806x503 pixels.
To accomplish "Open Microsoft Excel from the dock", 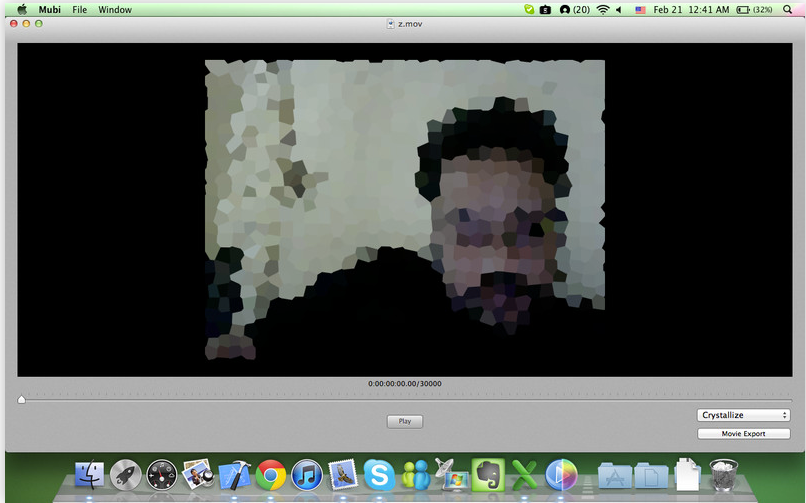I will [x=524, y=474].
